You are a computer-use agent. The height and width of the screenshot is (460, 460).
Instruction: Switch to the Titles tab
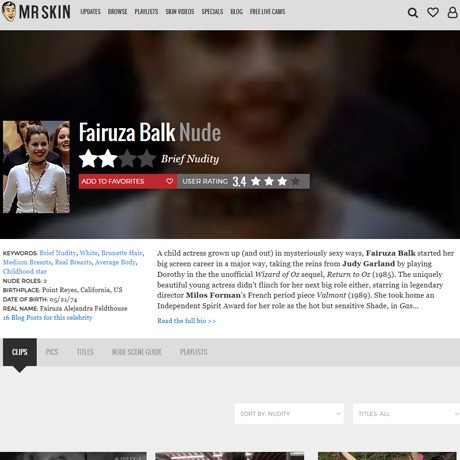click(x=85, y=352)
